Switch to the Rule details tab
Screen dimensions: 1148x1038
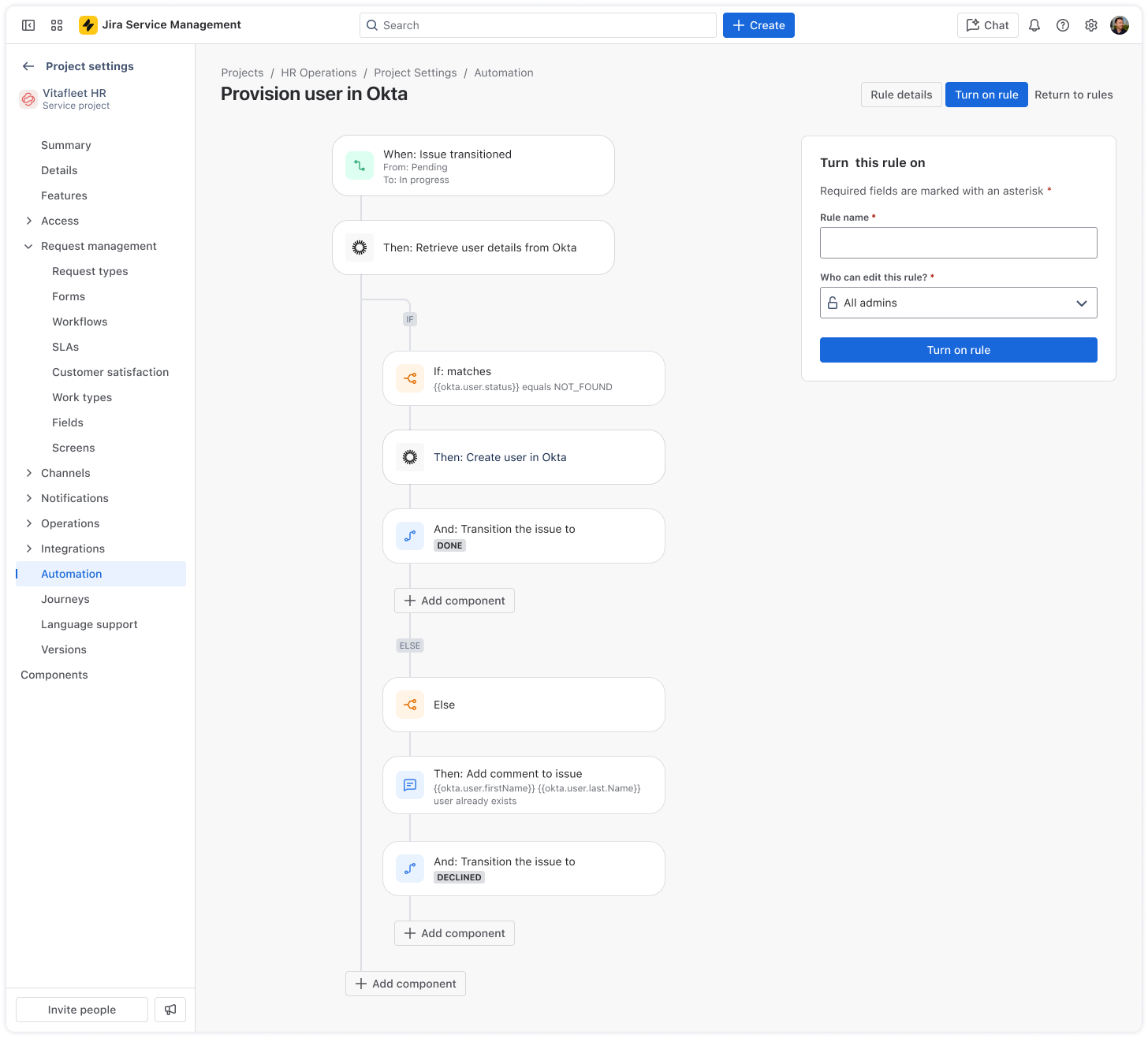[x=900, y=95]
